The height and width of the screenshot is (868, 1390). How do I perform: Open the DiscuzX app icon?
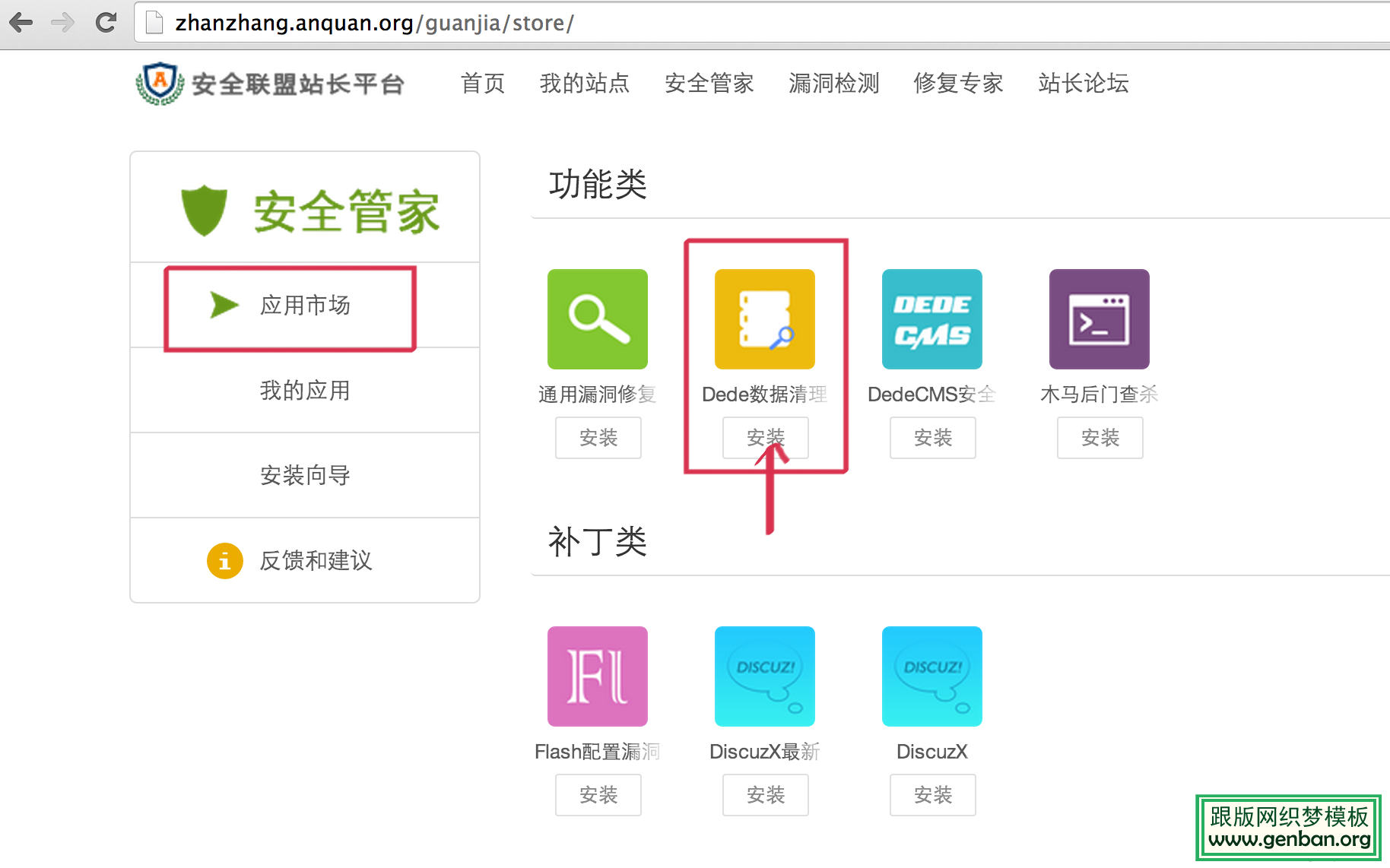pyautogui.click(x=931, y=676)
